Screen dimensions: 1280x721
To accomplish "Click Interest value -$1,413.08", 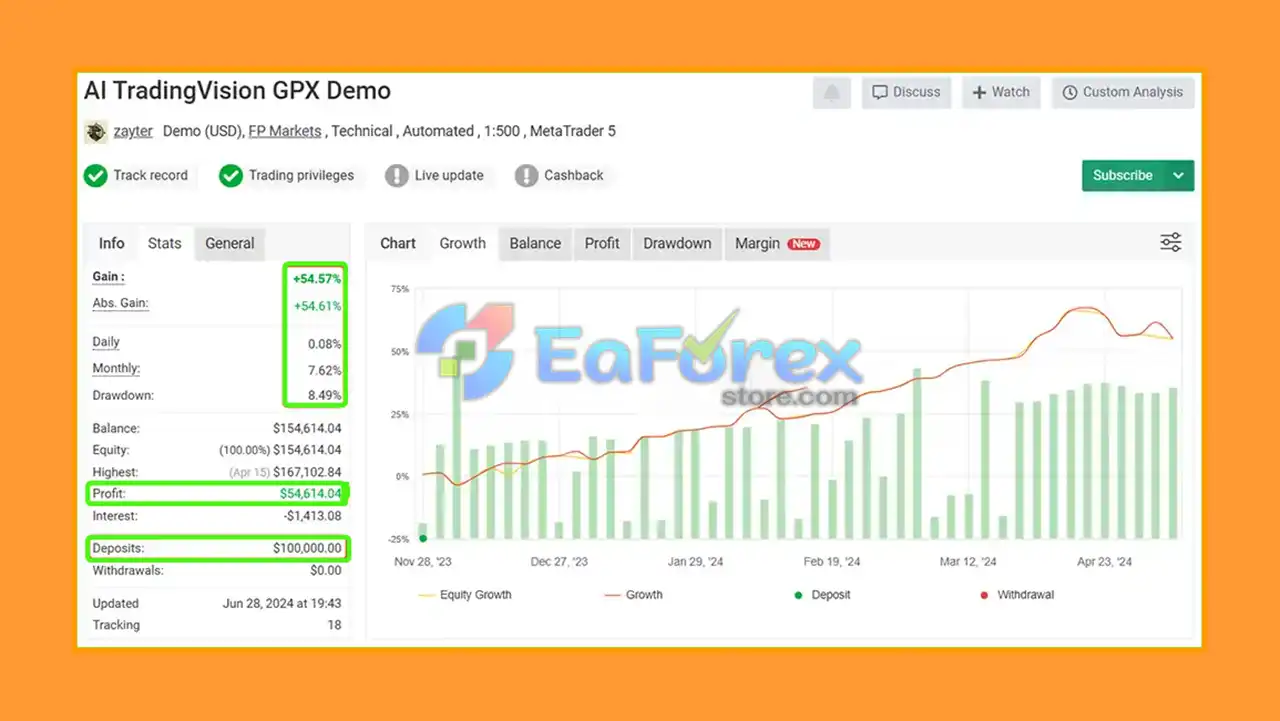I will click(313, 516).
